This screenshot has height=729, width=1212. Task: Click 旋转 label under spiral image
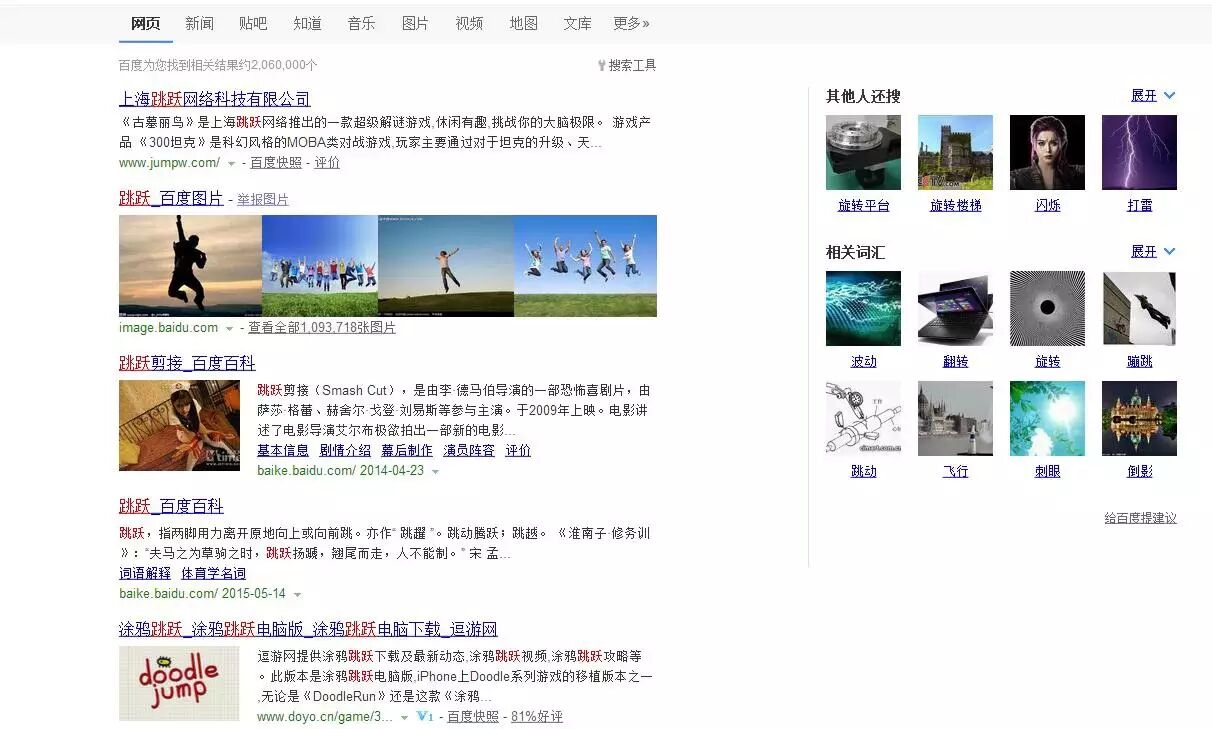(x=1047, y=361)
